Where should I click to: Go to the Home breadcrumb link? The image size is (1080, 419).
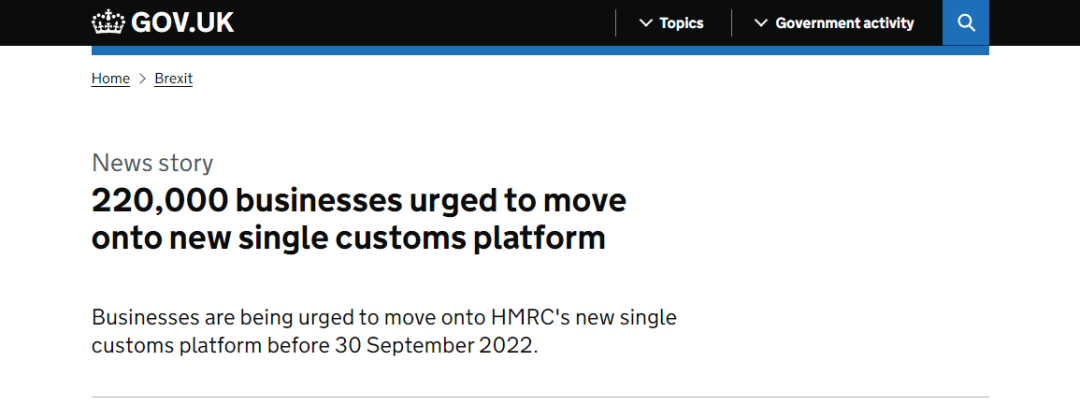[x=110, y=79]
